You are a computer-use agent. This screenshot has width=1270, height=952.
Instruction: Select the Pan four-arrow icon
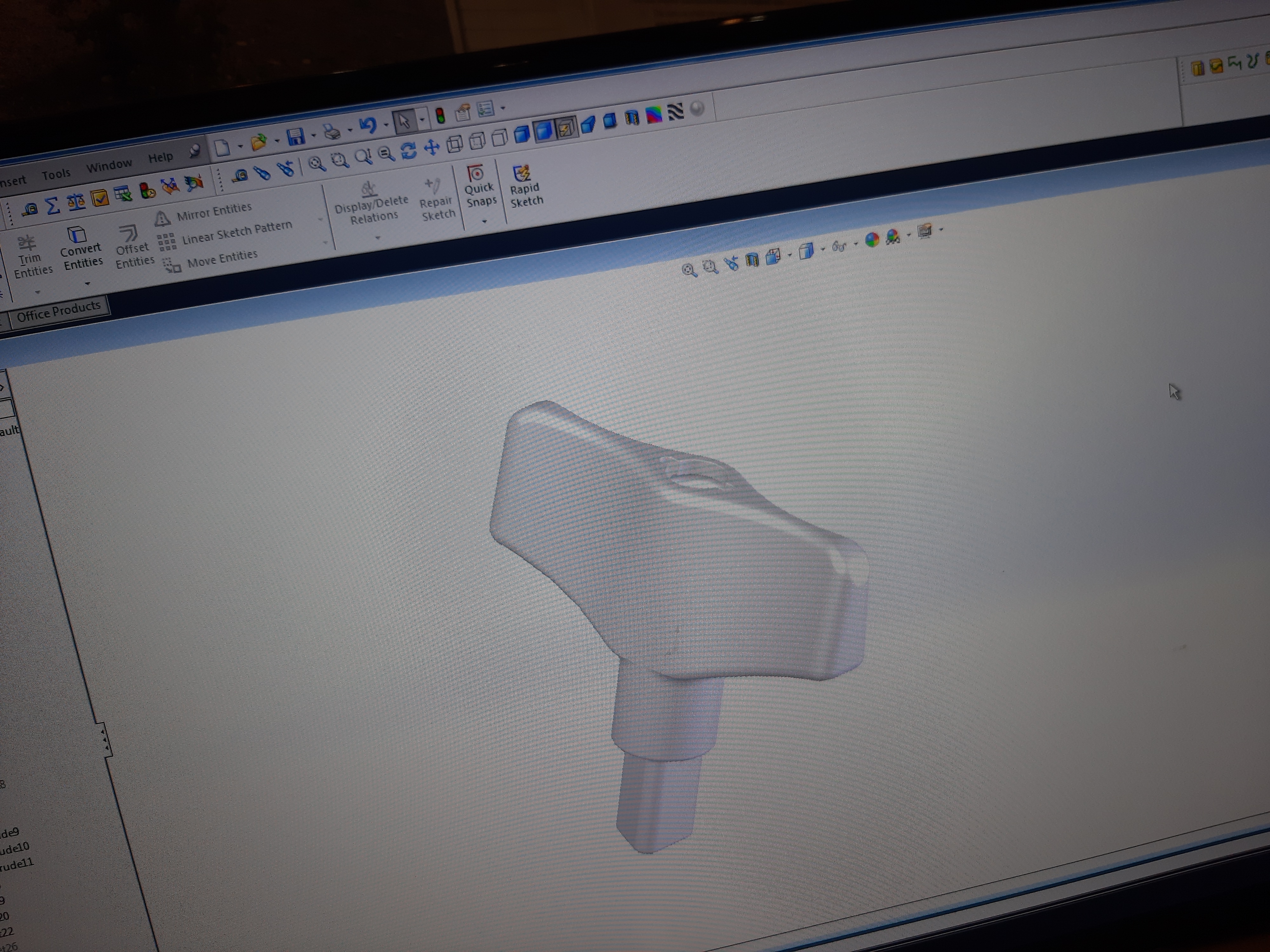(431, 148)
